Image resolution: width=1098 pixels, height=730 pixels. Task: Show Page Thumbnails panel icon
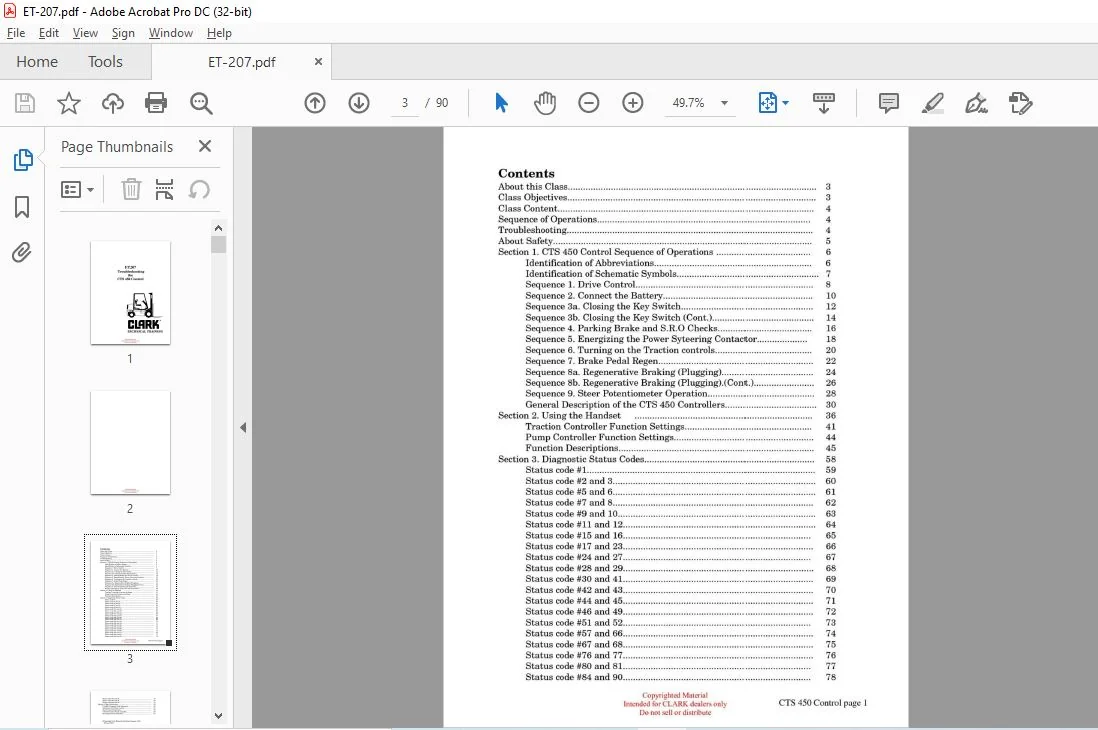click(x=23, y=160)
